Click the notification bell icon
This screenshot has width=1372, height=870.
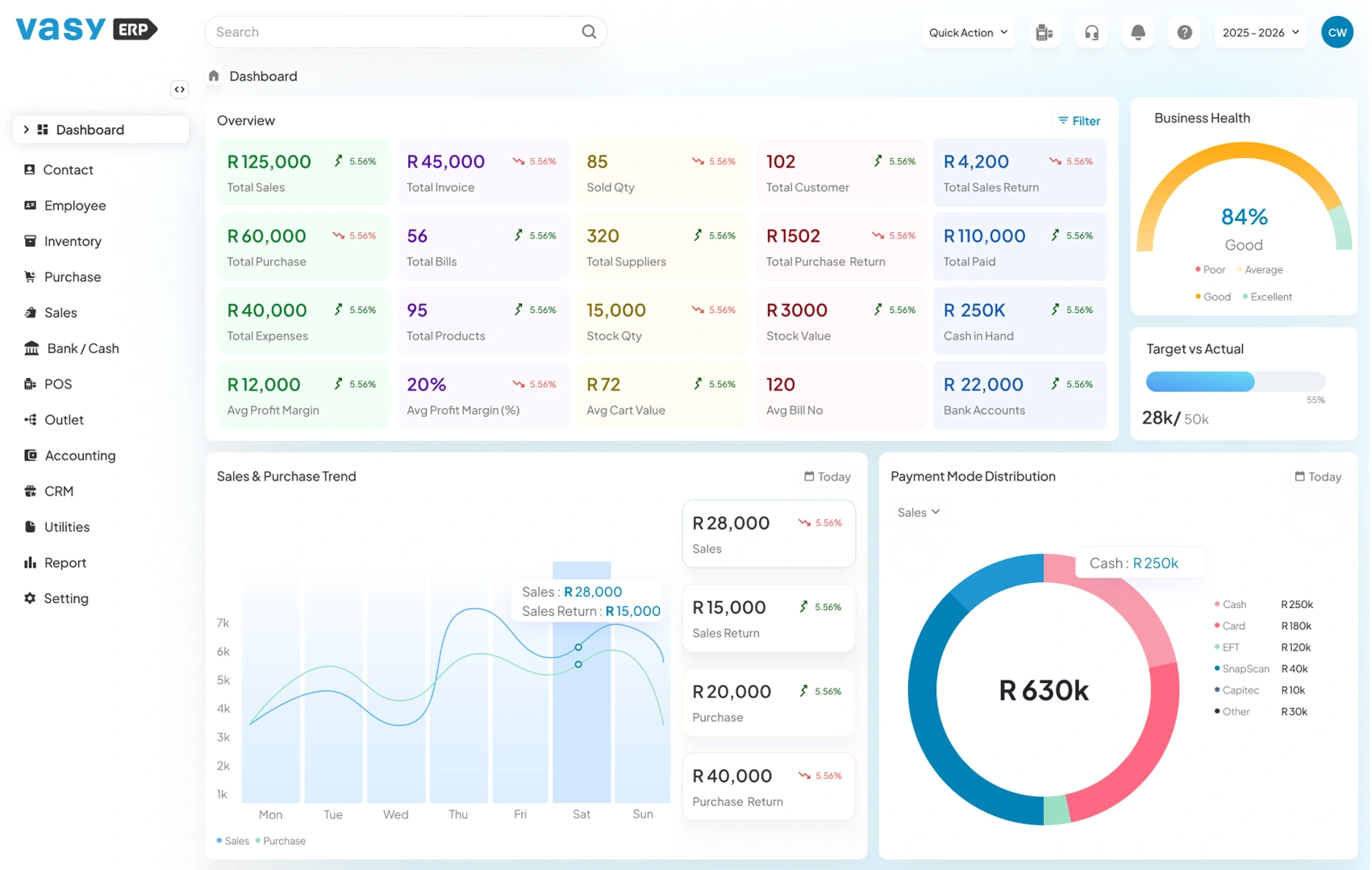click(1137, 32)
